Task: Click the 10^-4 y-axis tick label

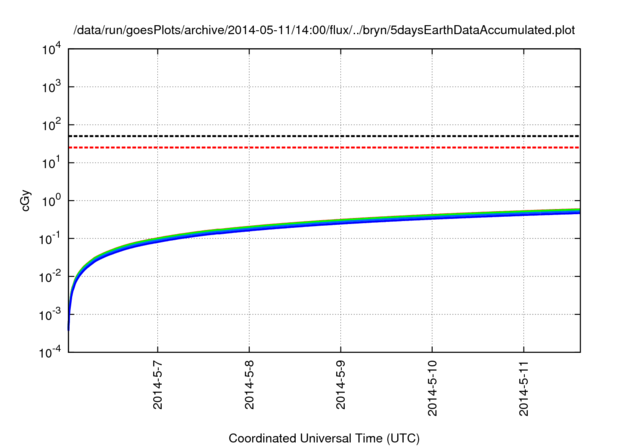Action: click(50, 352)
